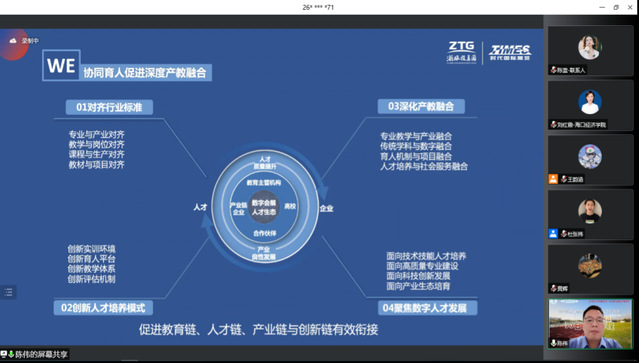Click active microphone icon on speaker's video
The width and height of the screenshot is (639, 363).
pos(553,343)
